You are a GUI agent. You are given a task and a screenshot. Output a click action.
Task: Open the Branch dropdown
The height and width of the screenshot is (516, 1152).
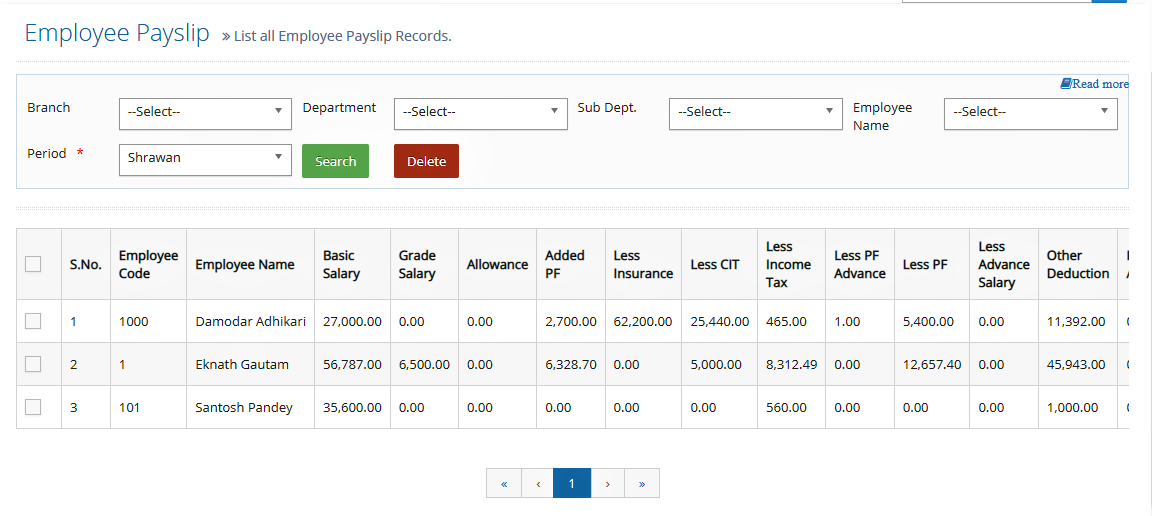(x=205, y=113)
